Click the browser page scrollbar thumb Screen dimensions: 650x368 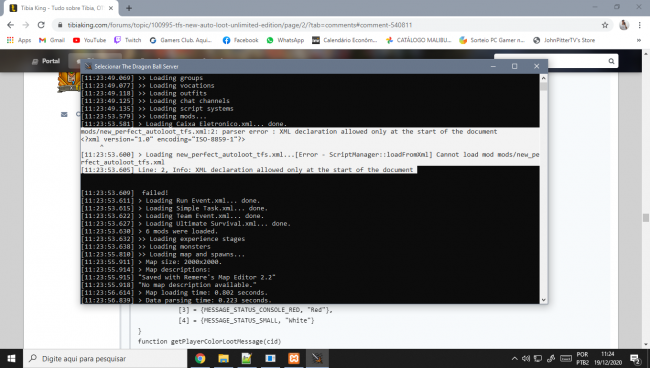[646, 218]
